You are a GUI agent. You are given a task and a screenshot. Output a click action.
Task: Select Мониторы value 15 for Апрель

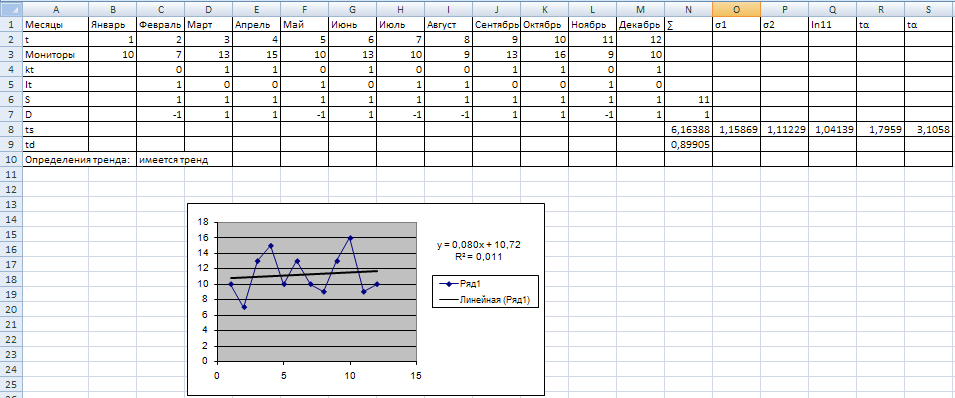pos(256,54)
